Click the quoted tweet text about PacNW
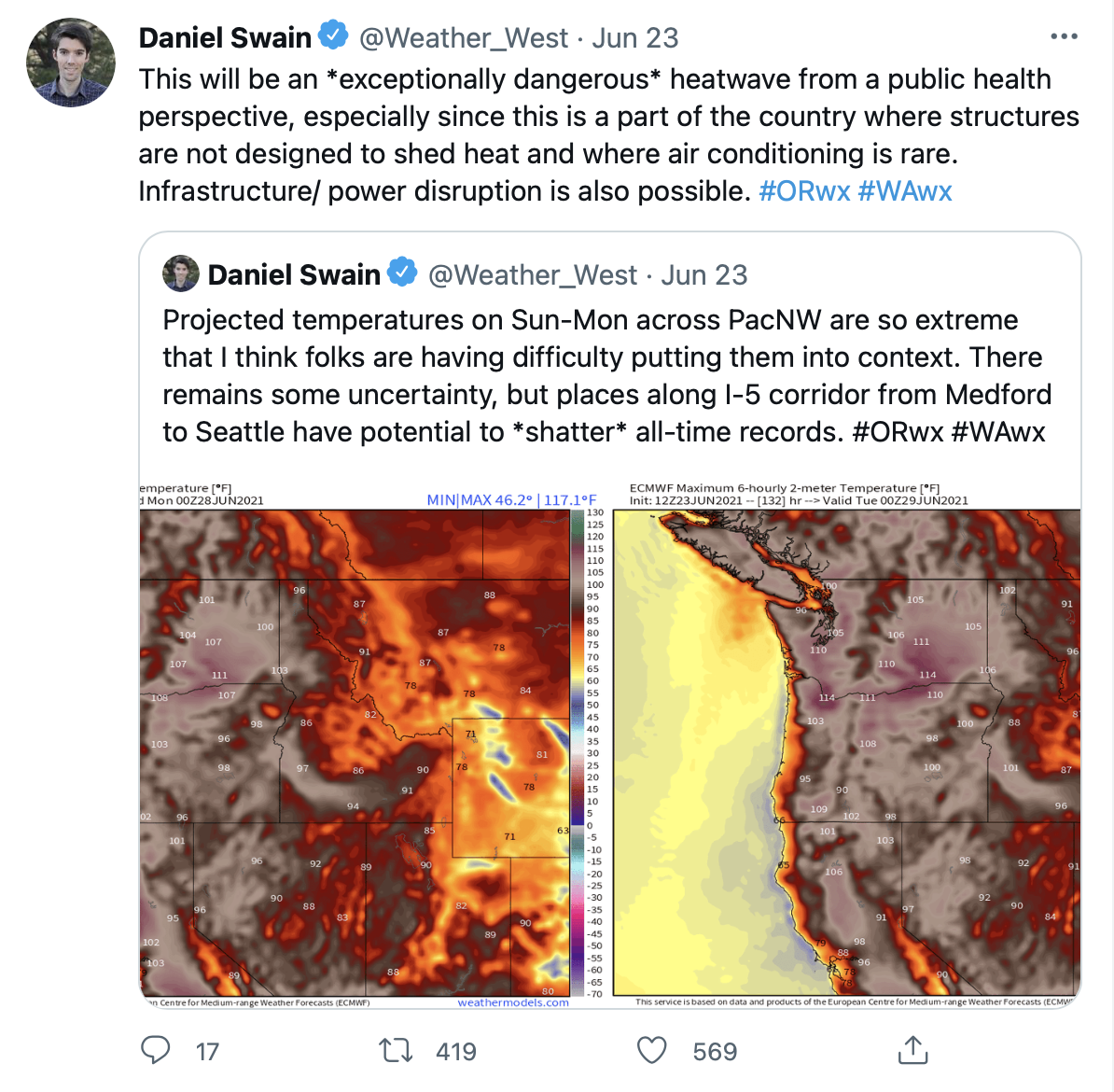This screenshot has height=1092, width=1114. [x=606, y=375]
